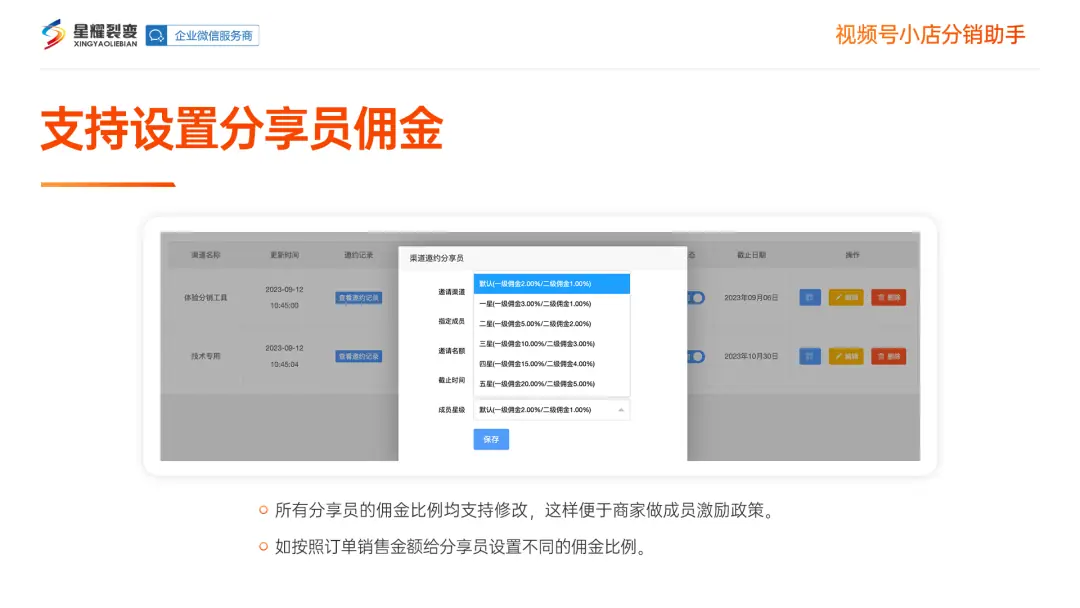Viewport: 1080px width, 608px height.
Task: Choose 五星 commission level option
Action: tap(552, 384)
